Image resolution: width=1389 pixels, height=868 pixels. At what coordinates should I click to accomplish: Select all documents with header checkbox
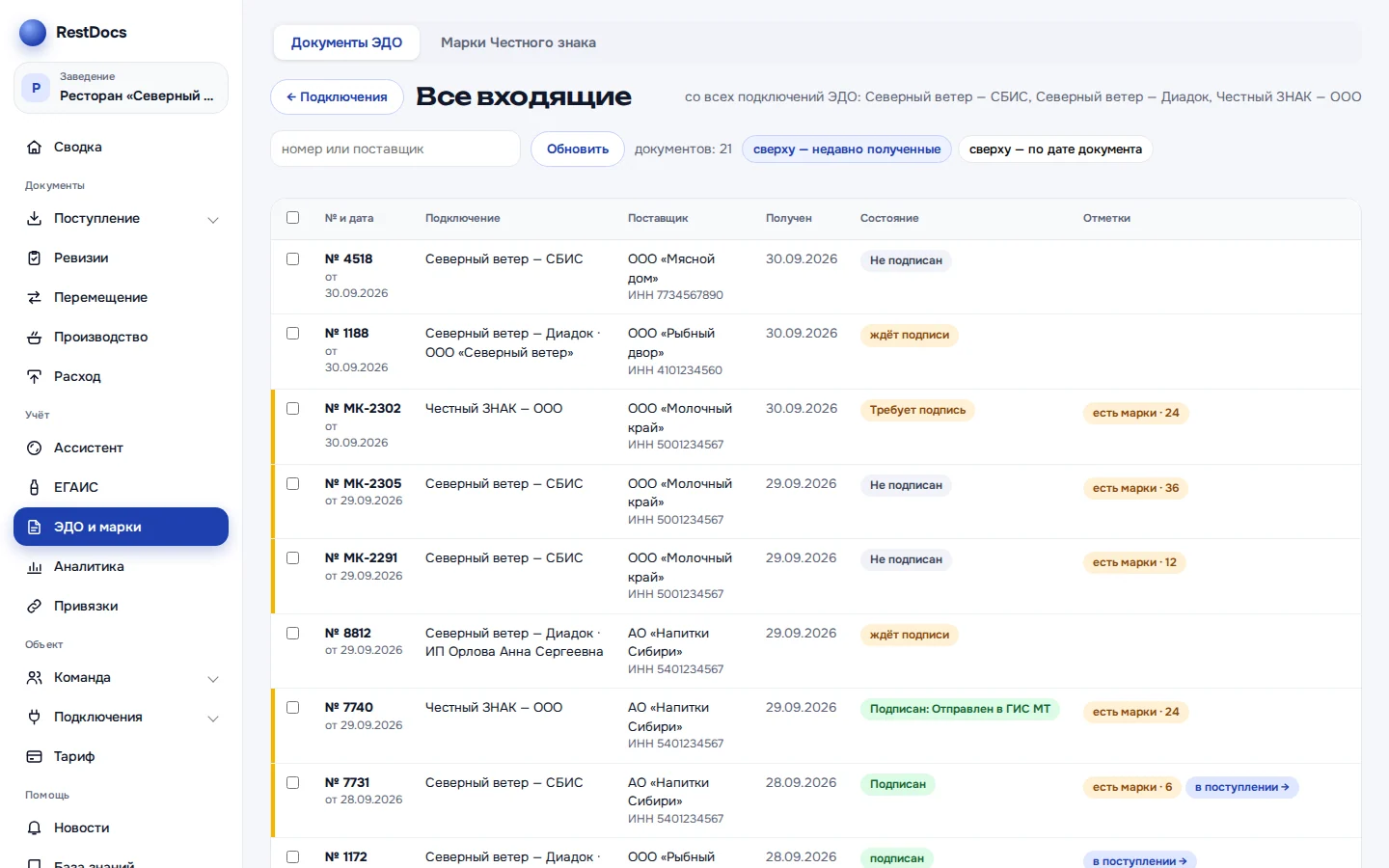pyautogui.click(x=293, y=218)
